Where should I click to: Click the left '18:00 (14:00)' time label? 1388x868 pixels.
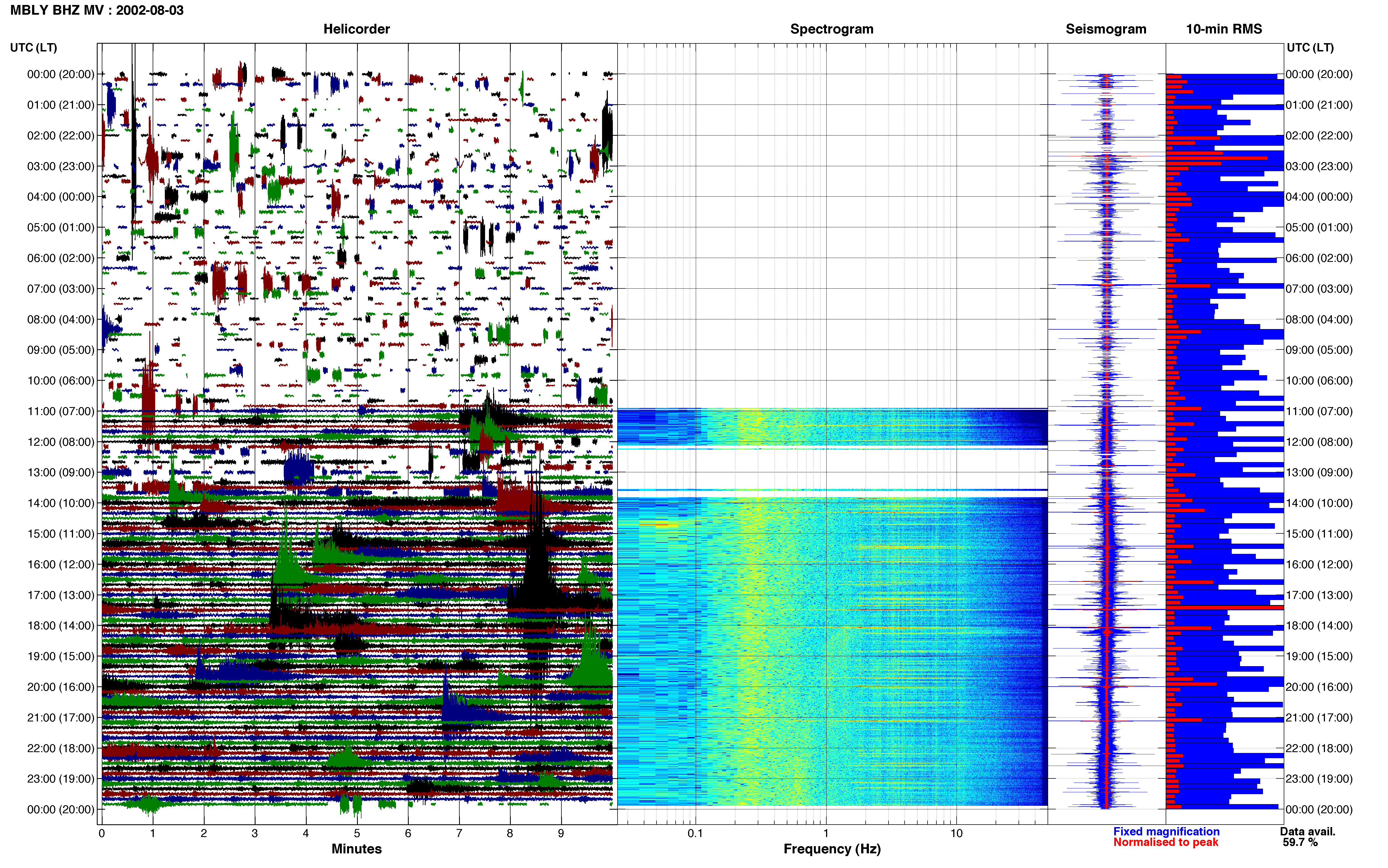[61, 626]
